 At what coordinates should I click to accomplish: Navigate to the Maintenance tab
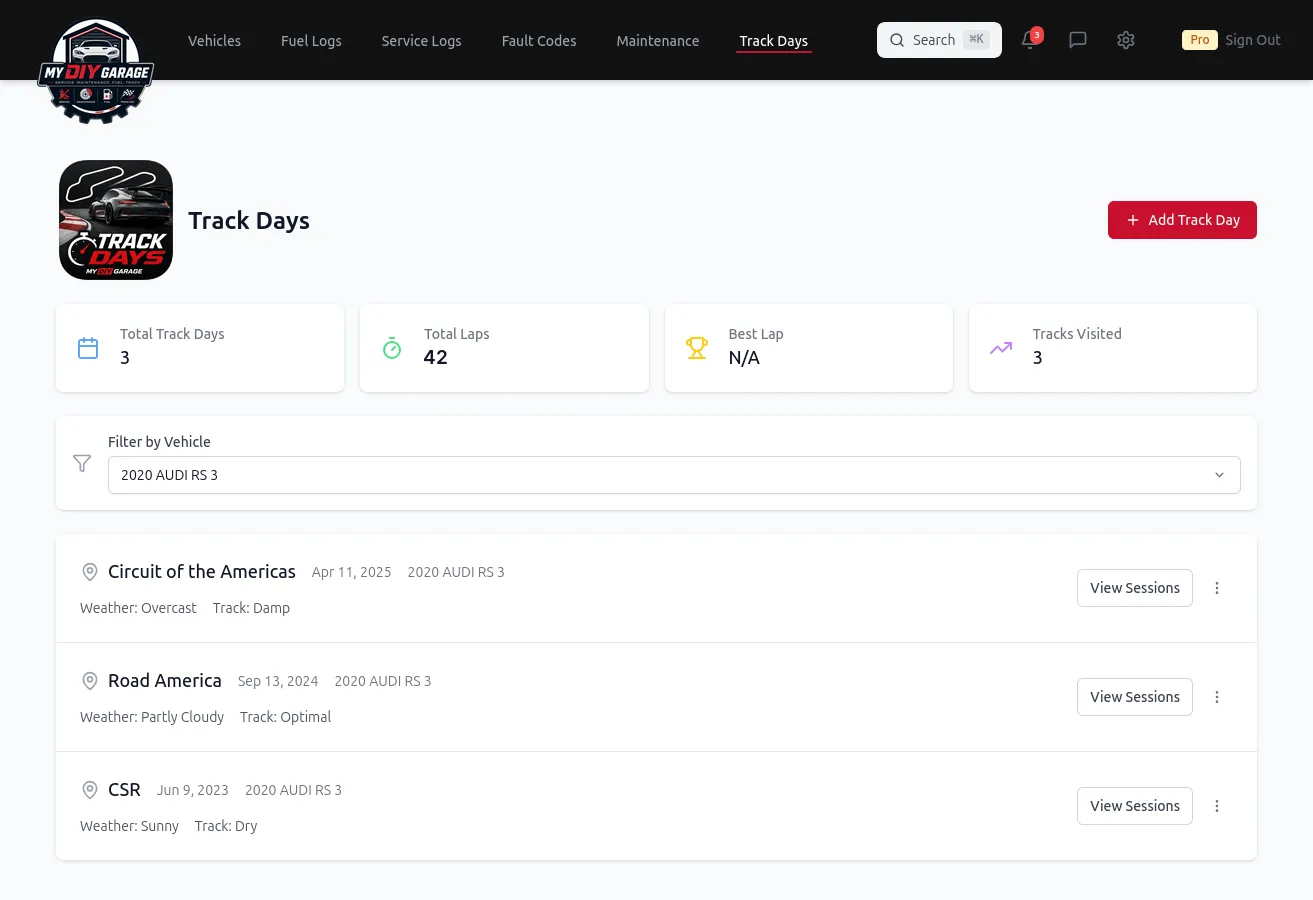click(658, 41)
